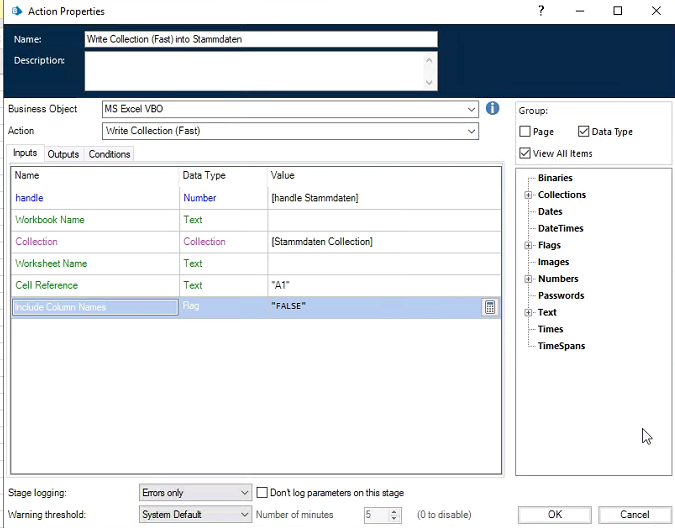Screen dimensions: 675x528
Task: Enable Don't log parameters on this stage
Action: [x=262, y=493]
